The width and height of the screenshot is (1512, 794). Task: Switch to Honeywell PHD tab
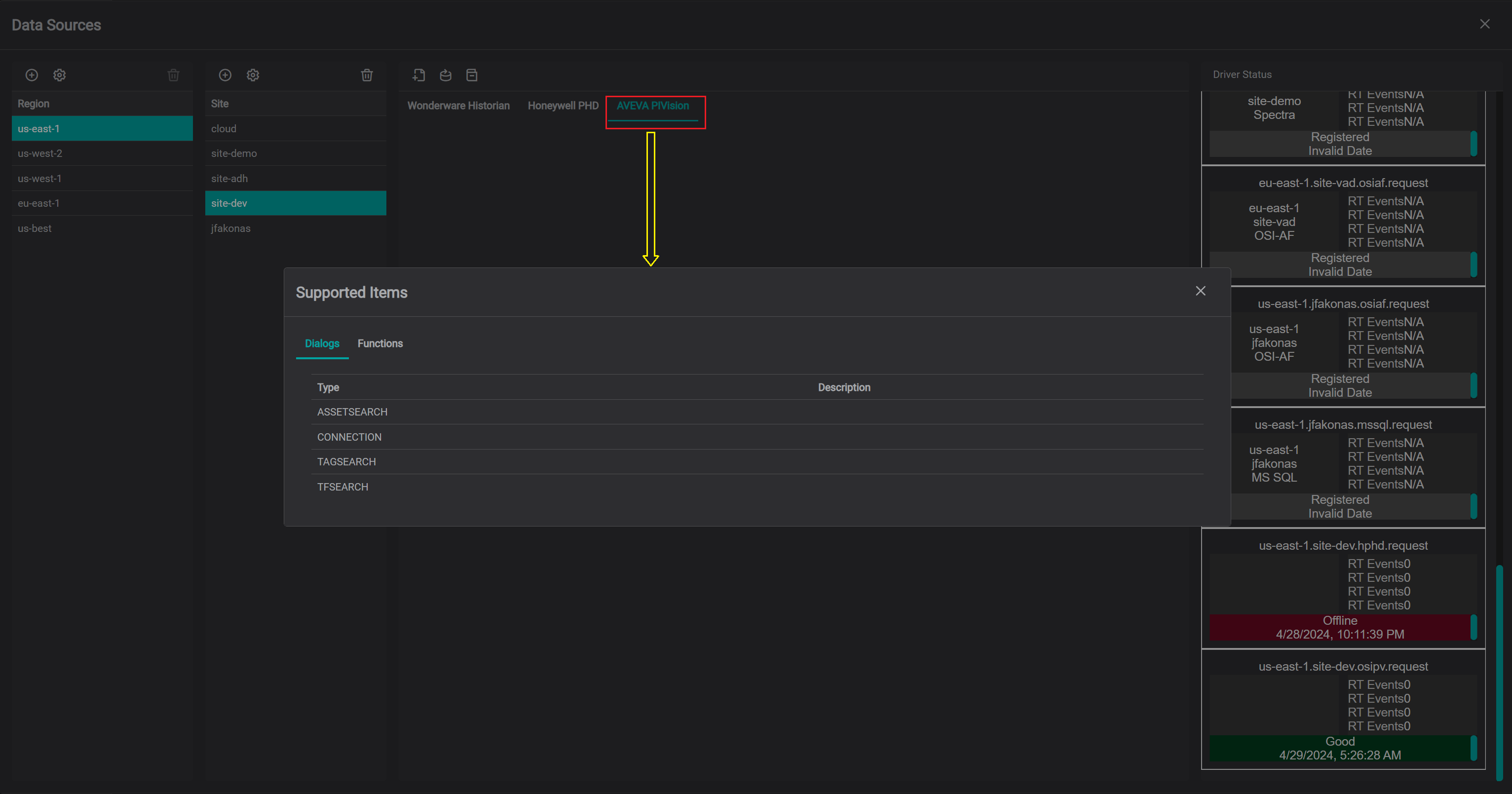click(563, 106)
